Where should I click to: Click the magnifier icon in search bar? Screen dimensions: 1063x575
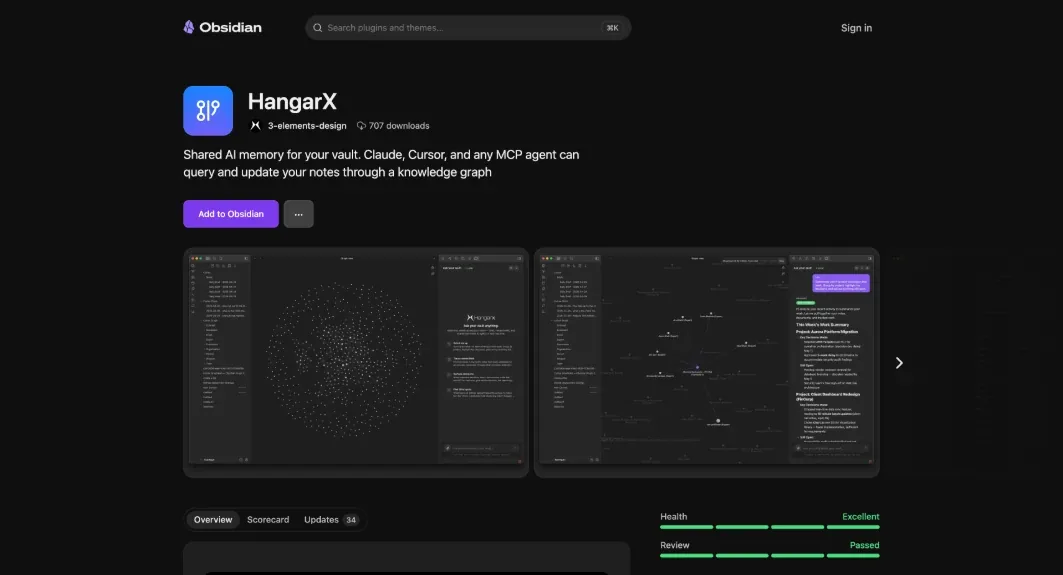(x=317, y=28)
